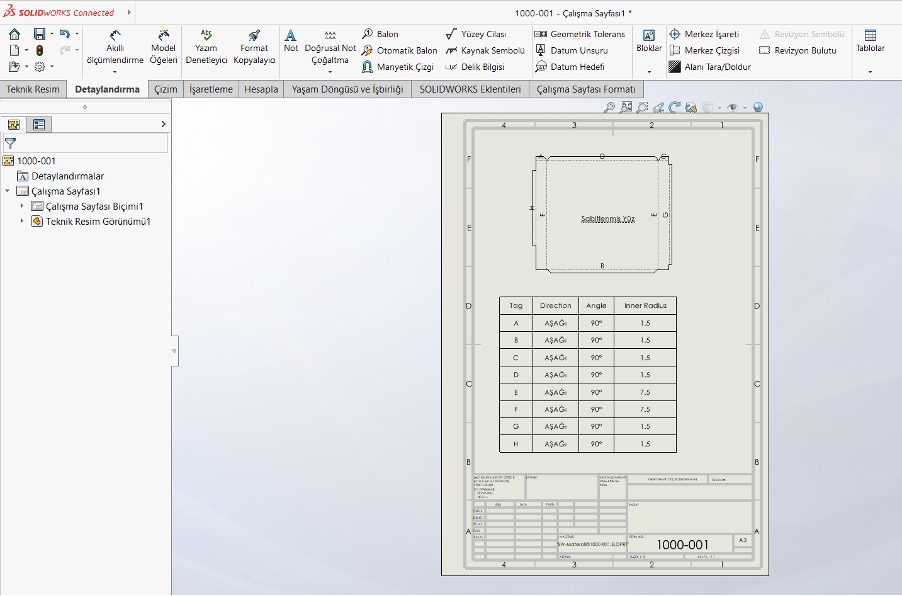This screenshot has height=596, width=902.
Task: Click Format Kopyalayıcı paintbrush tool
Action: point(253,47)
